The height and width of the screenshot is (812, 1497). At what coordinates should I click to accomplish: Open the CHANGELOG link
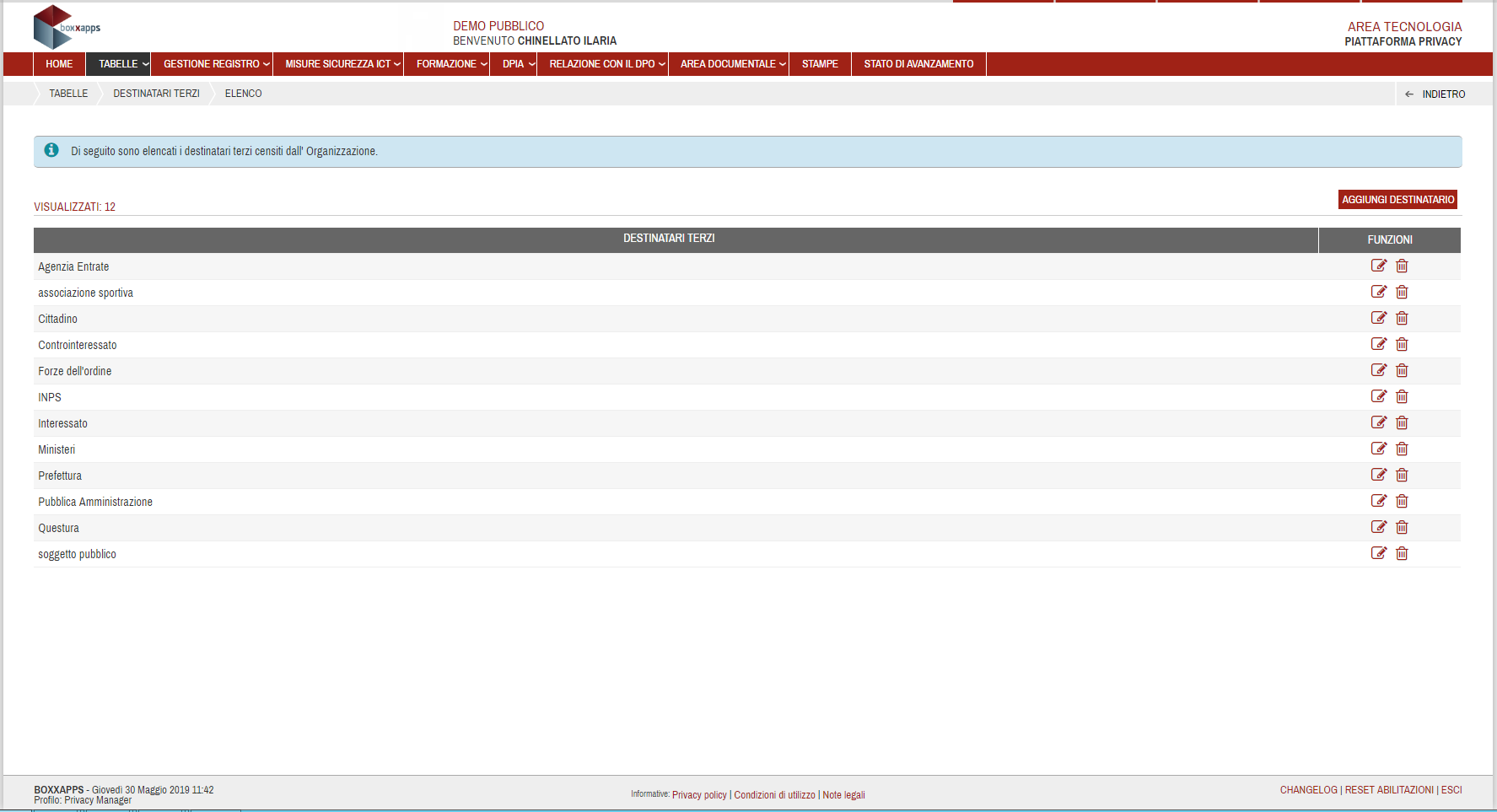point(1309,790)
